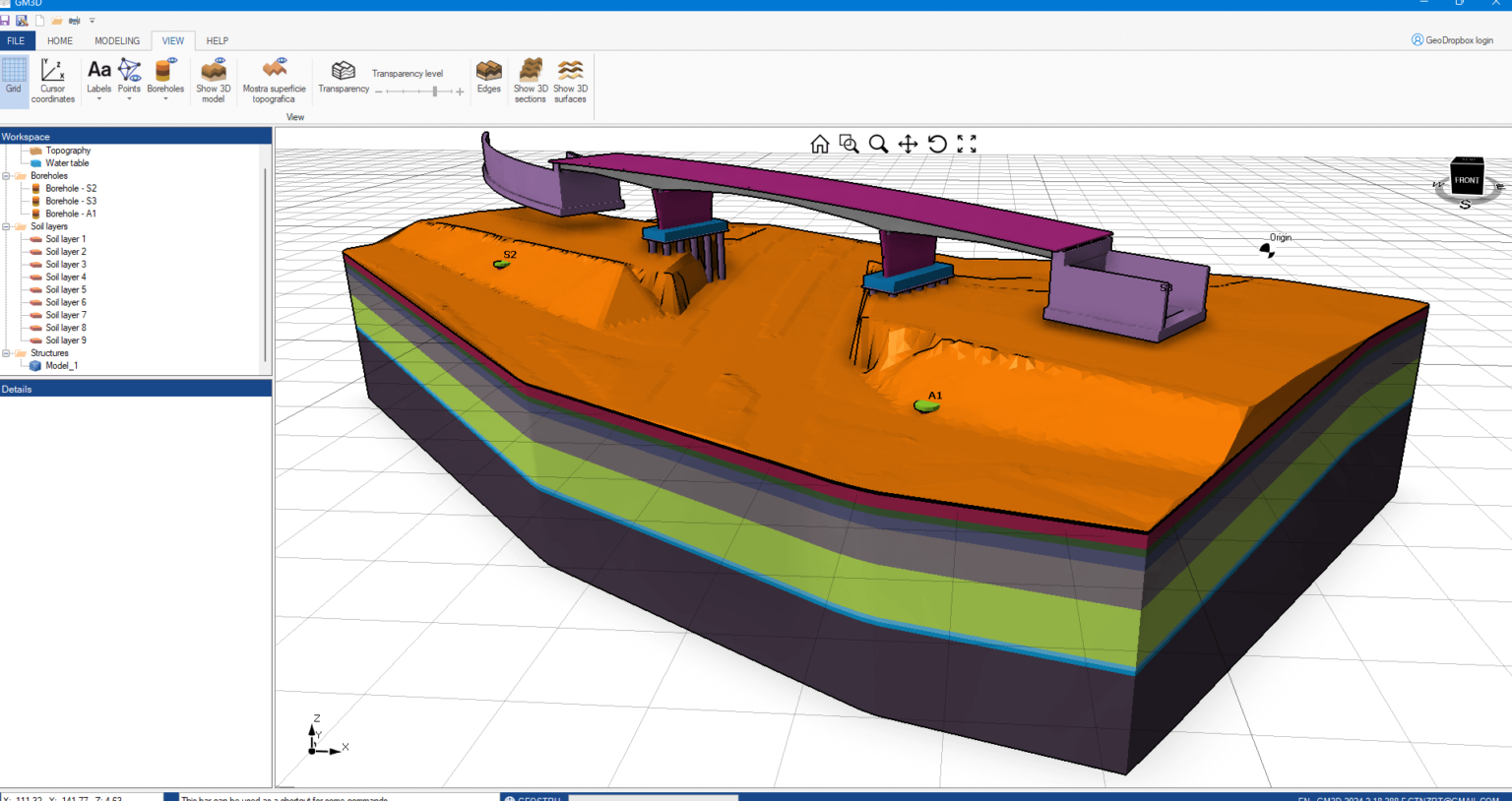The image size is (1512, 801).
Task: Select the pan tool in the viewport toolbar
Action: coord(908,145)
